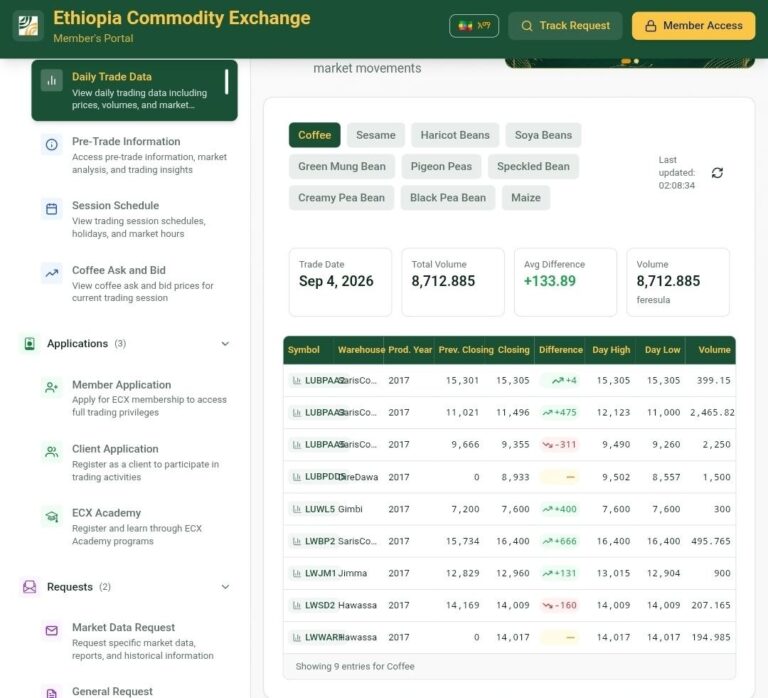The width and height of the screenshot is (768, 698).
Task: Click the Avg Difference +133.89 value
Action: 550,281
